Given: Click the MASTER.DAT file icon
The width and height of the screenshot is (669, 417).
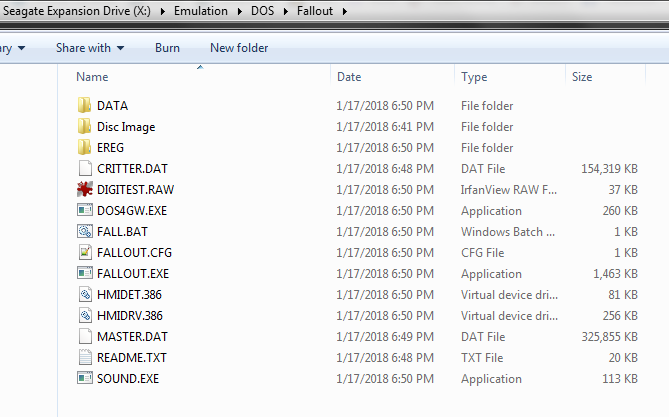Looking at the screenshot, I should [85, 336].
